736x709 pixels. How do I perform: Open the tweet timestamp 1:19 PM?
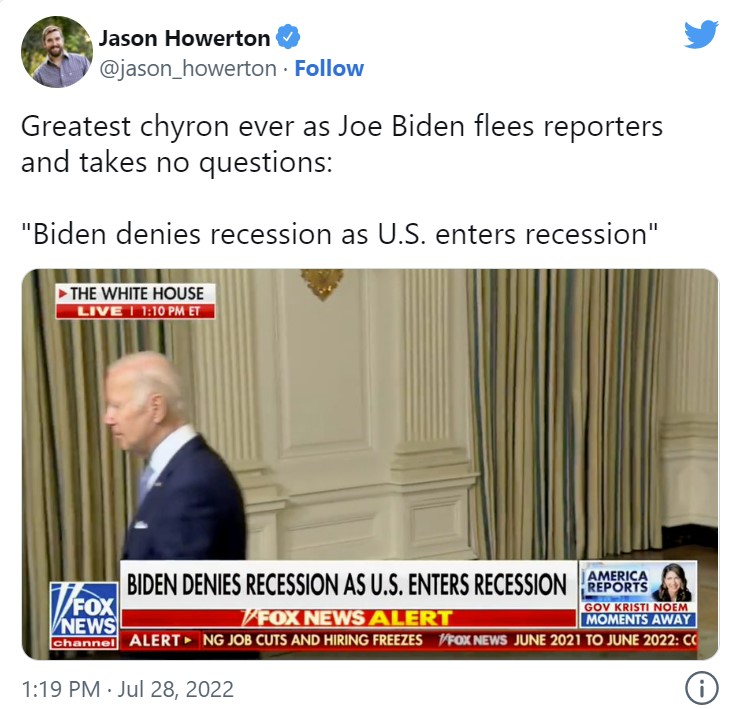[61, 689]
